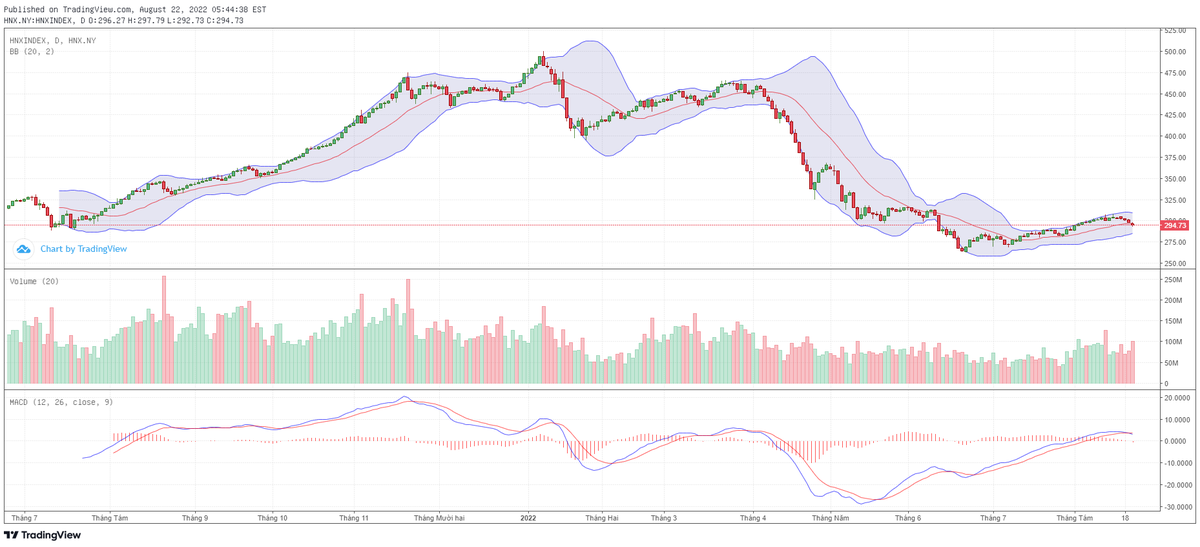The height and width of the screenshot is (547, 1200).
Task: Select the Volume (20) indicator label
Action: 34,281
